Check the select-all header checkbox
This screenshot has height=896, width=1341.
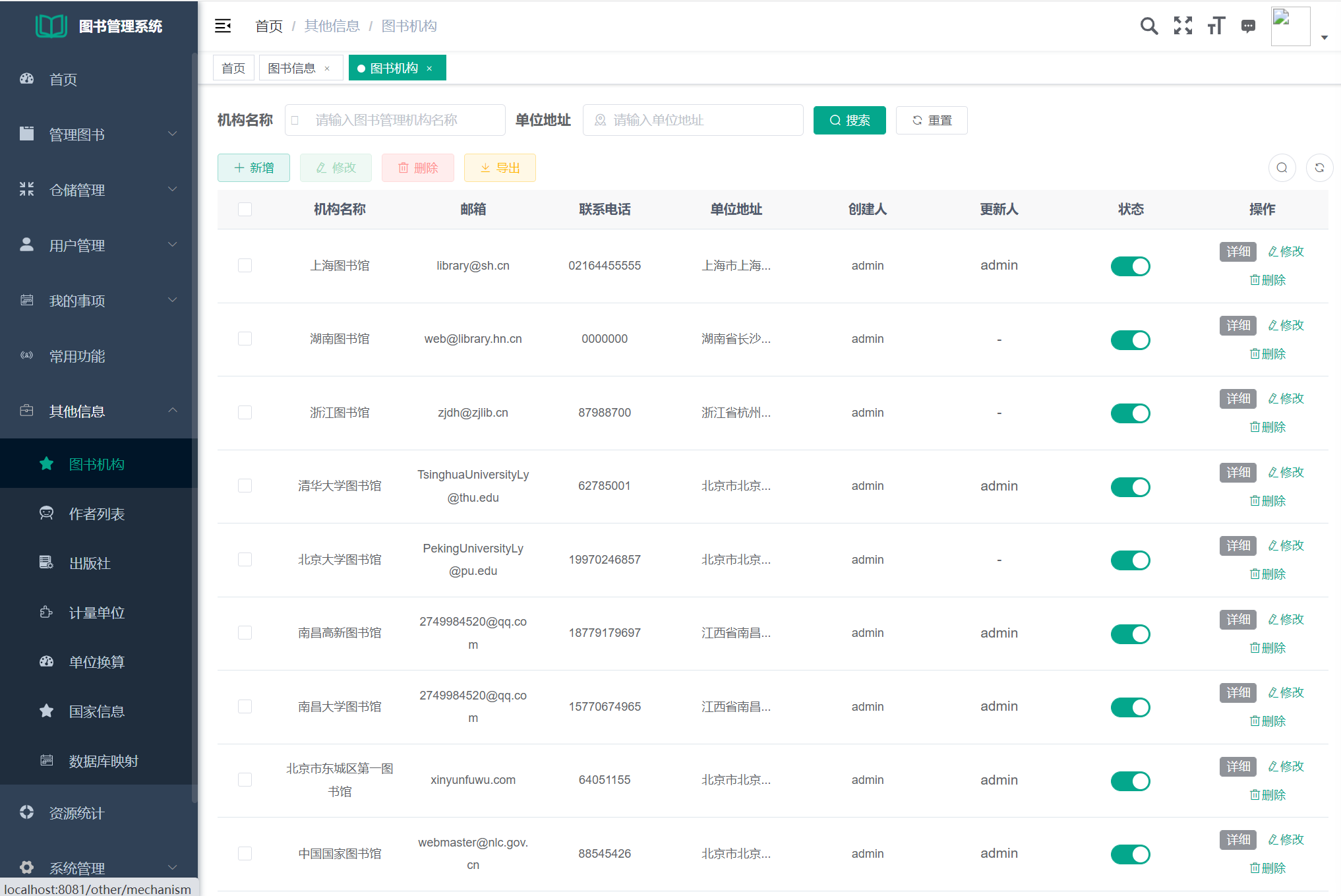[x=245, y=210]
